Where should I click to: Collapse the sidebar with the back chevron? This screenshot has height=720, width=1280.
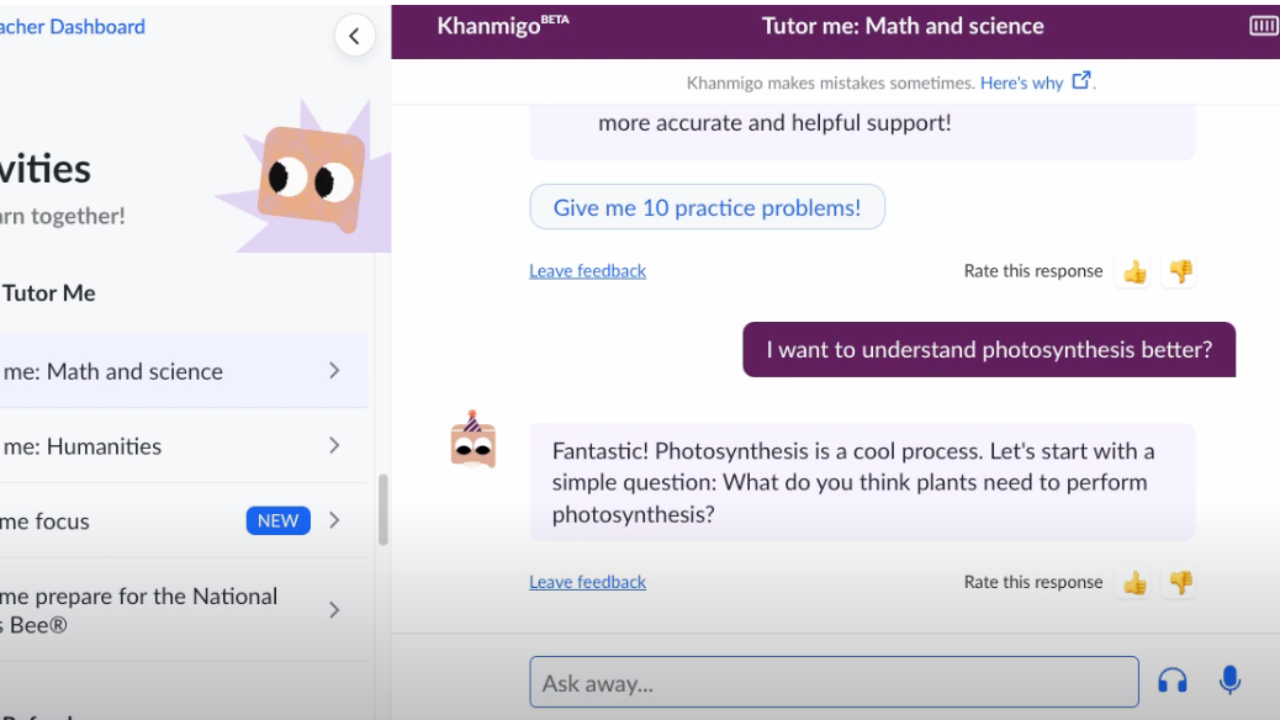click(x=354, y=37)
